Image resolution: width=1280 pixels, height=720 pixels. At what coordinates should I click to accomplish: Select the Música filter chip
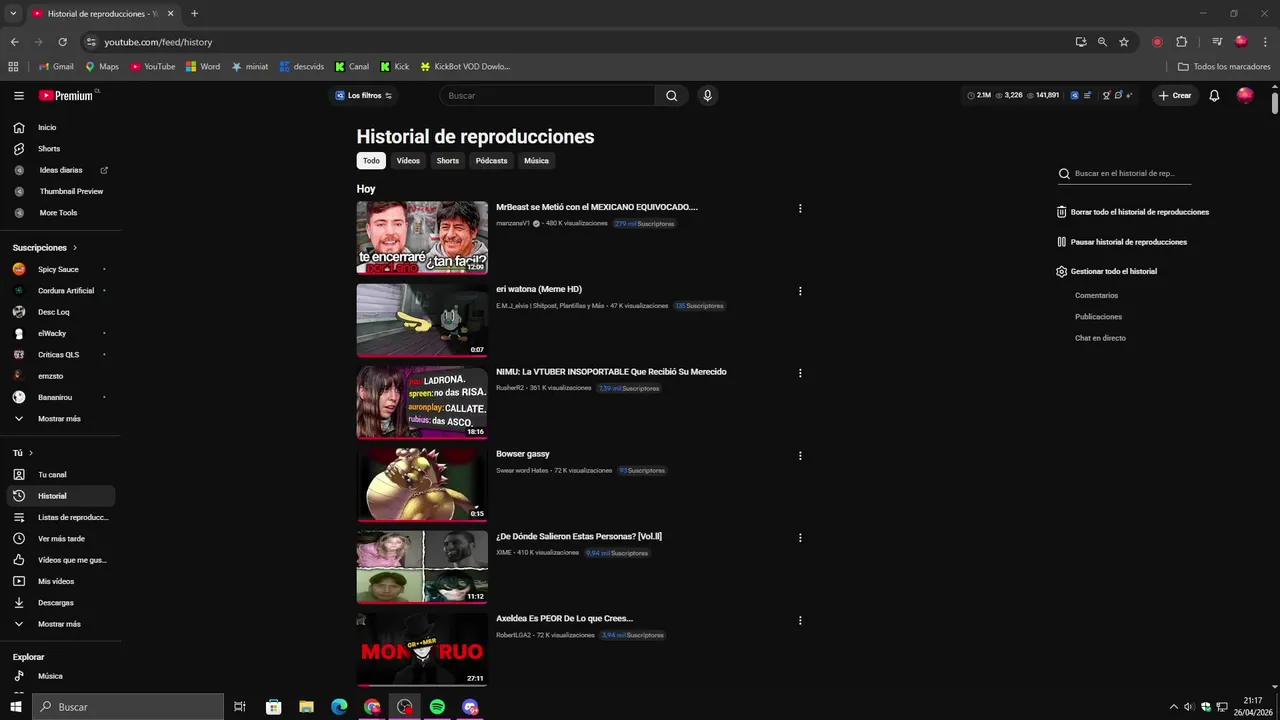pos(537,161)
